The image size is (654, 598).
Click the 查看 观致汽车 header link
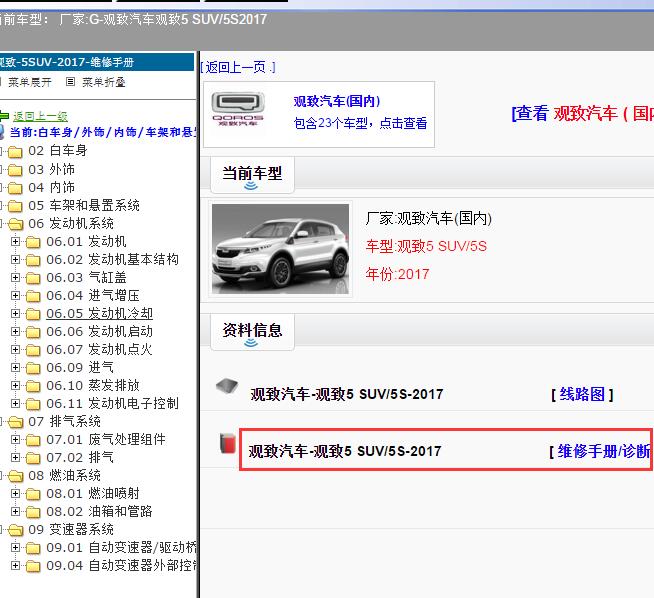582,113
